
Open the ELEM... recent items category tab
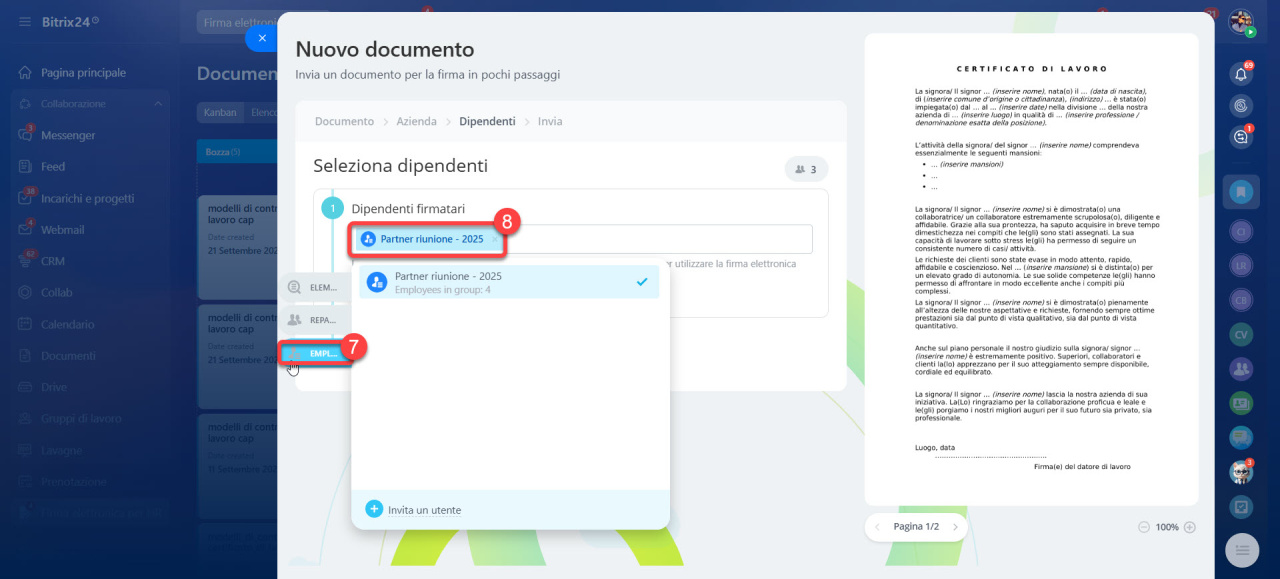315,287
